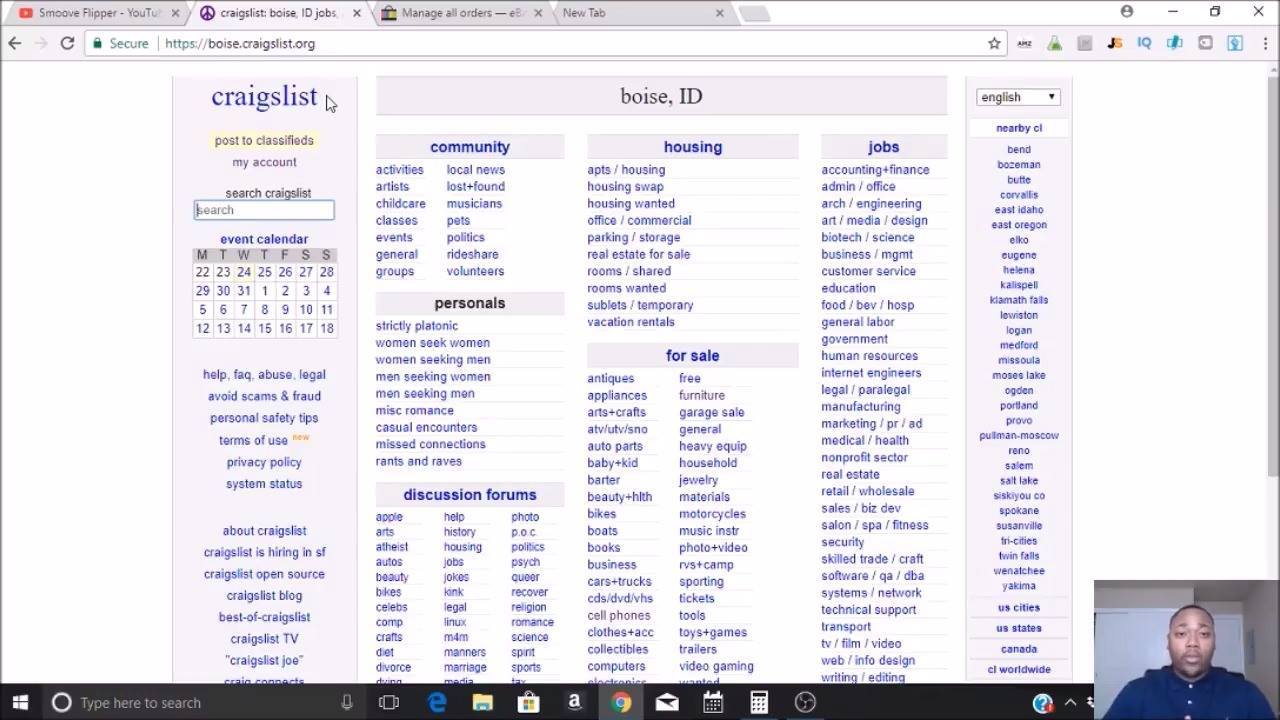Viewport: 1280px width, 720px height.
Task: Open the Windows Start menu
Action: pos(20,702)
